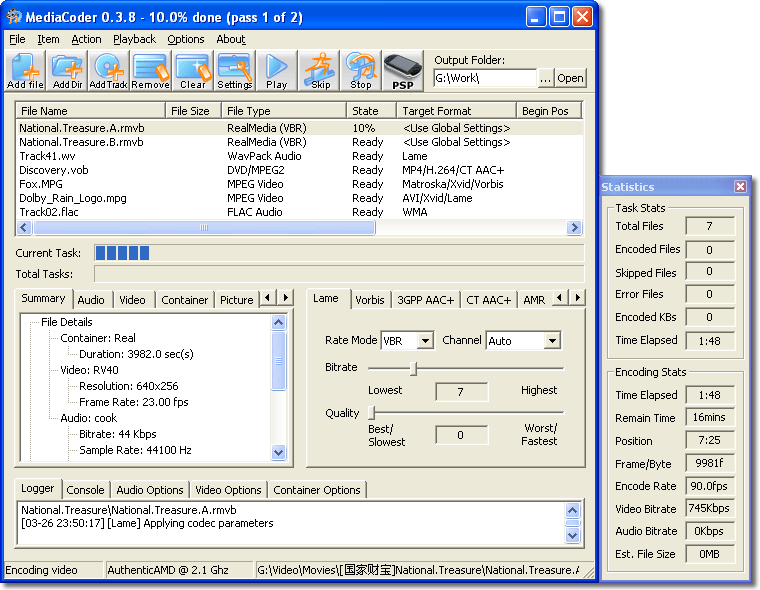The height and width of the screenshot is (590, 760).
Task: Click the Open output folder button
Action: (x=570, y=78)
